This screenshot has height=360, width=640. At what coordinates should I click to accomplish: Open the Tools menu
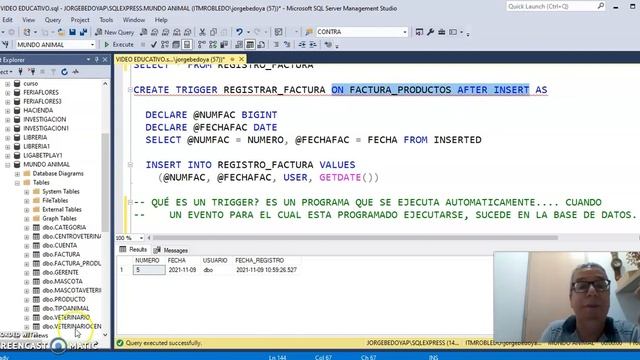pyautogui.click(x=106, y=20)
